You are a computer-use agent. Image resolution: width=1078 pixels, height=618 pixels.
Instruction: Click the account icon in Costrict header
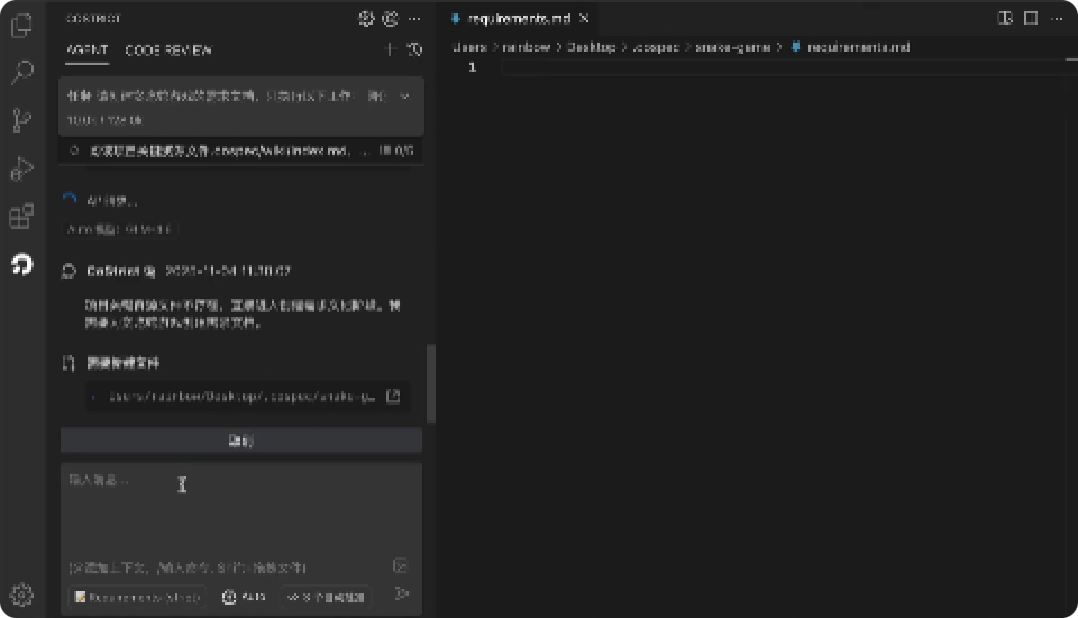390,19
